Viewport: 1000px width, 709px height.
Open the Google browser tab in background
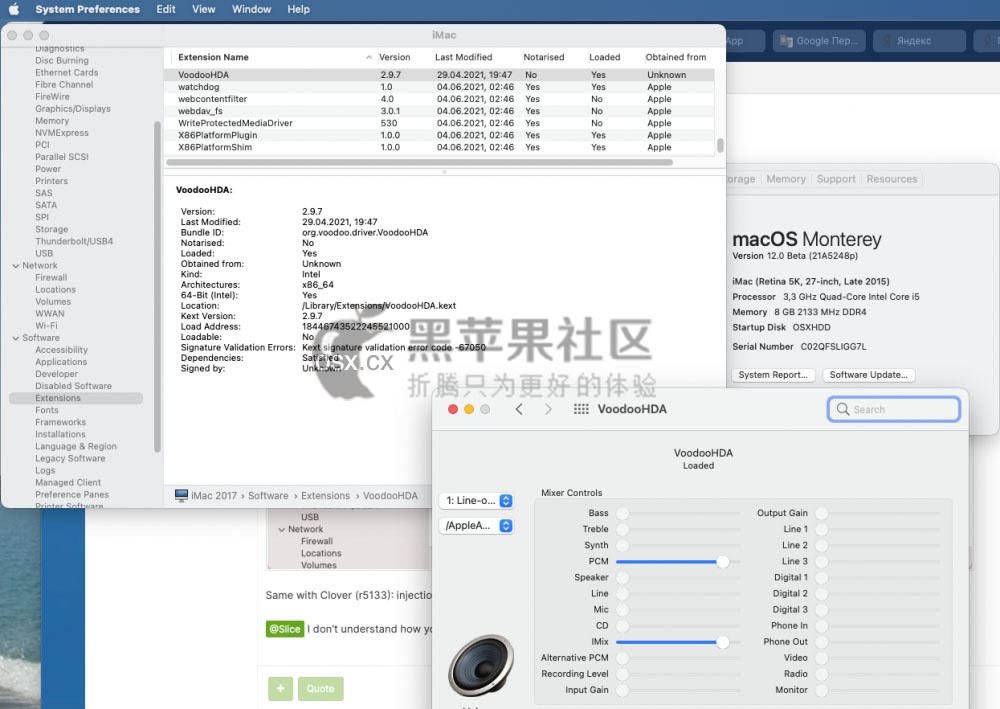(x=820, y=41)
